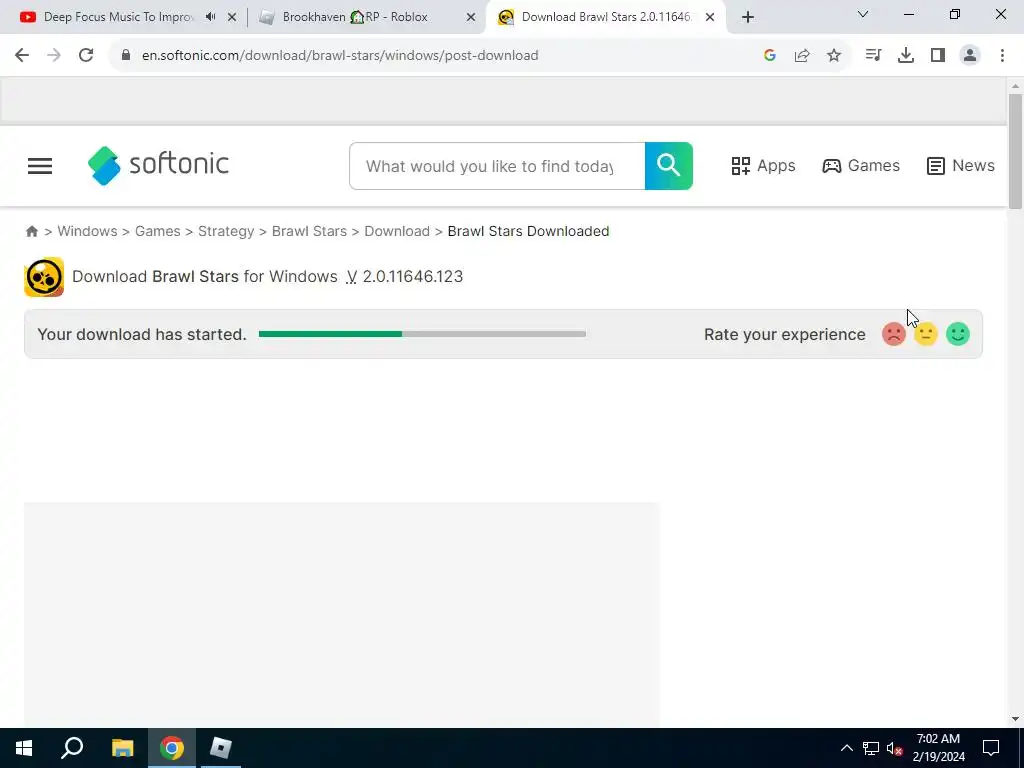Open the Softonic hamburger menu
The image size is (1024, 768).
point(40,166)
